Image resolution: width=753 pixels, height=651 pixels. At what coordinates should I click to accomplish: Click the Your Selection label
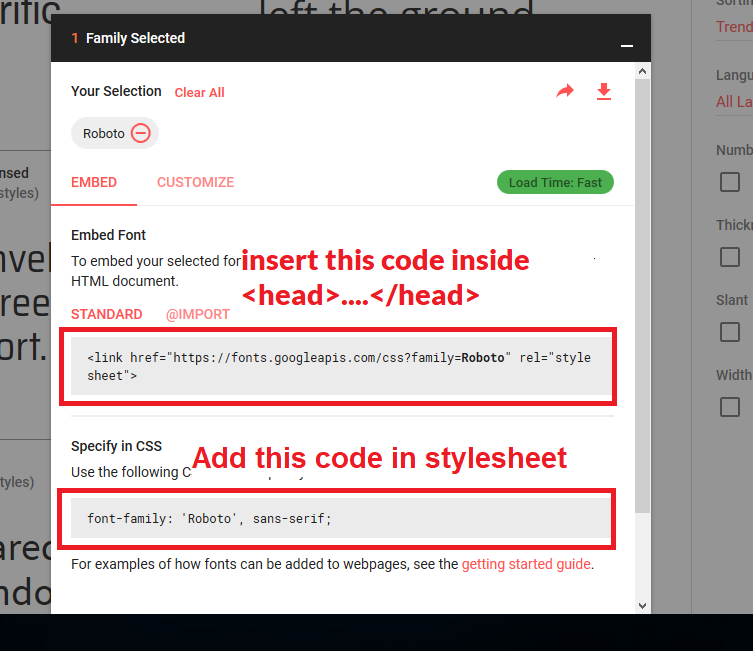pyautogui.click(x=116, y=91)
